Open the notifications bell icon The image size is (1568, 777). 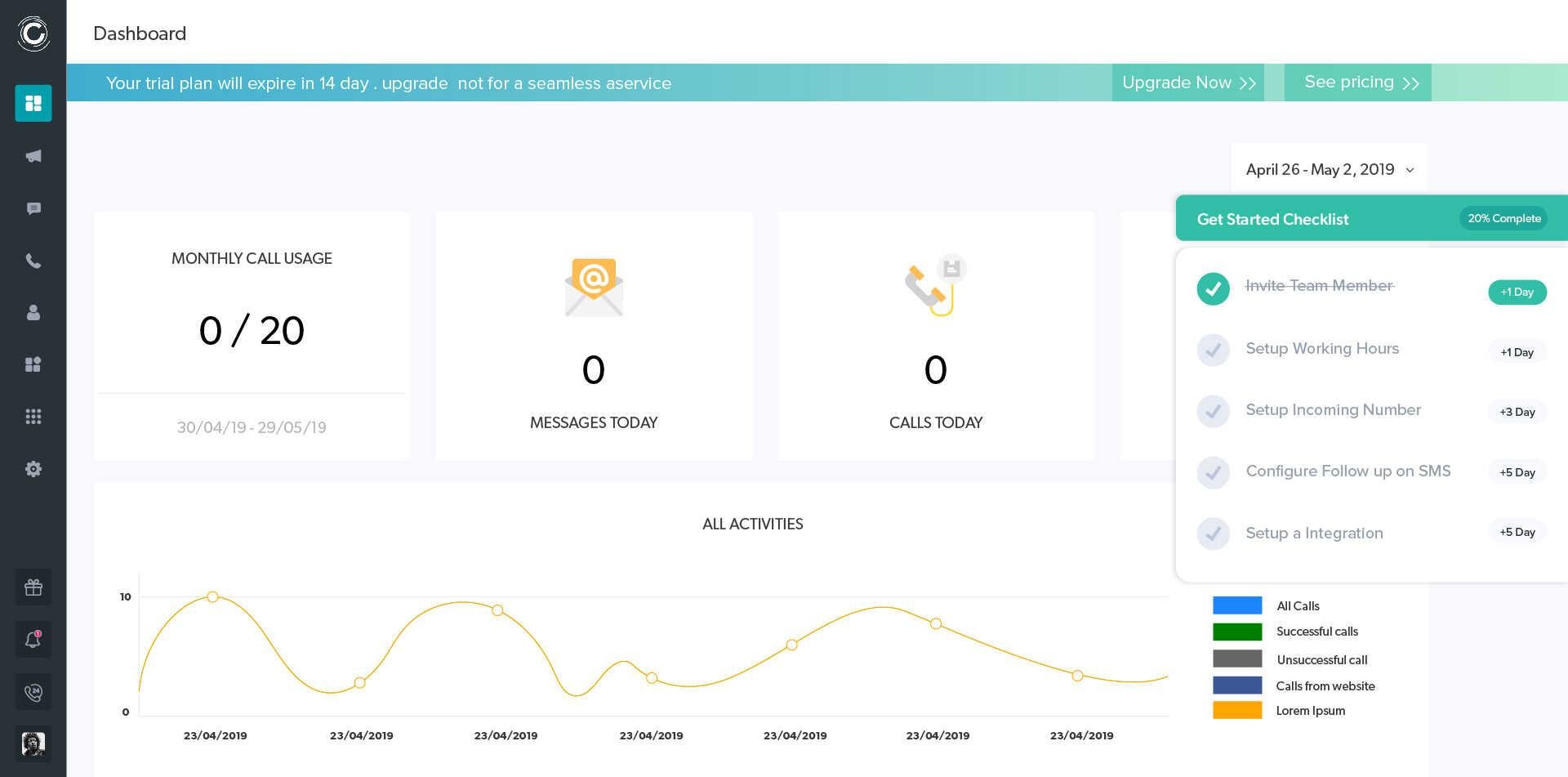tap(33, 640)
